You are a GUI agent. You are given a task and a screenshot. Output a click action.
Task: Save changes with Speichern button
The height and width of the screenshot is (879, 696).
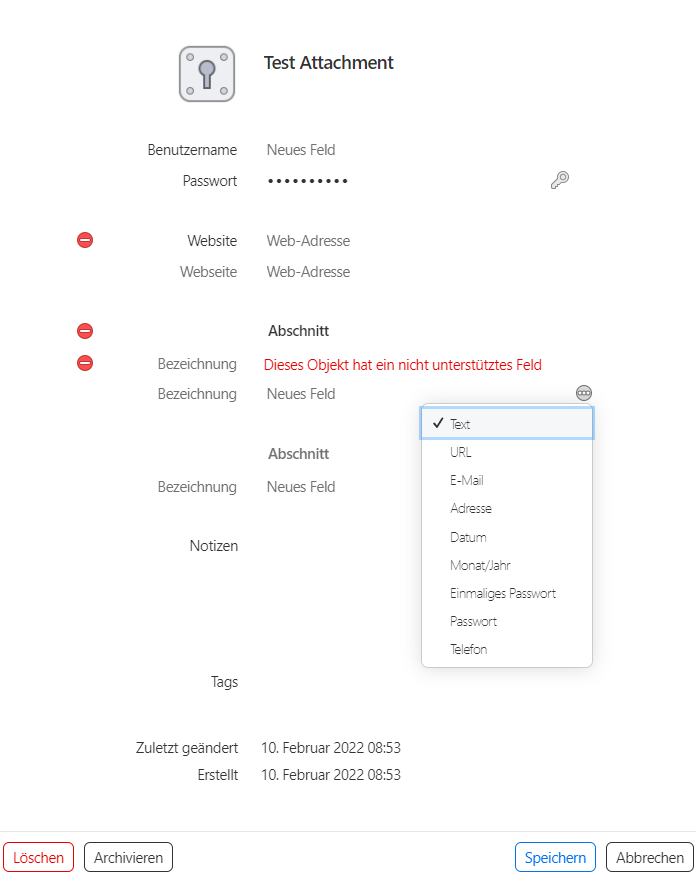tap(555, 857)
